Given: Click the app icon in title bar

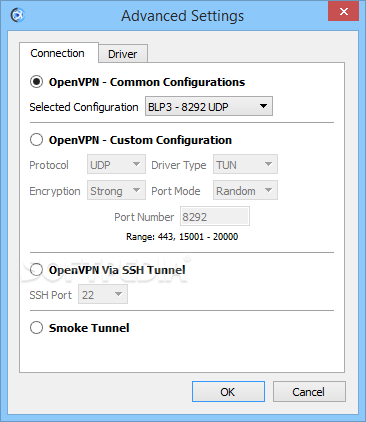Looking at the screenshot, I should [17, 15].
